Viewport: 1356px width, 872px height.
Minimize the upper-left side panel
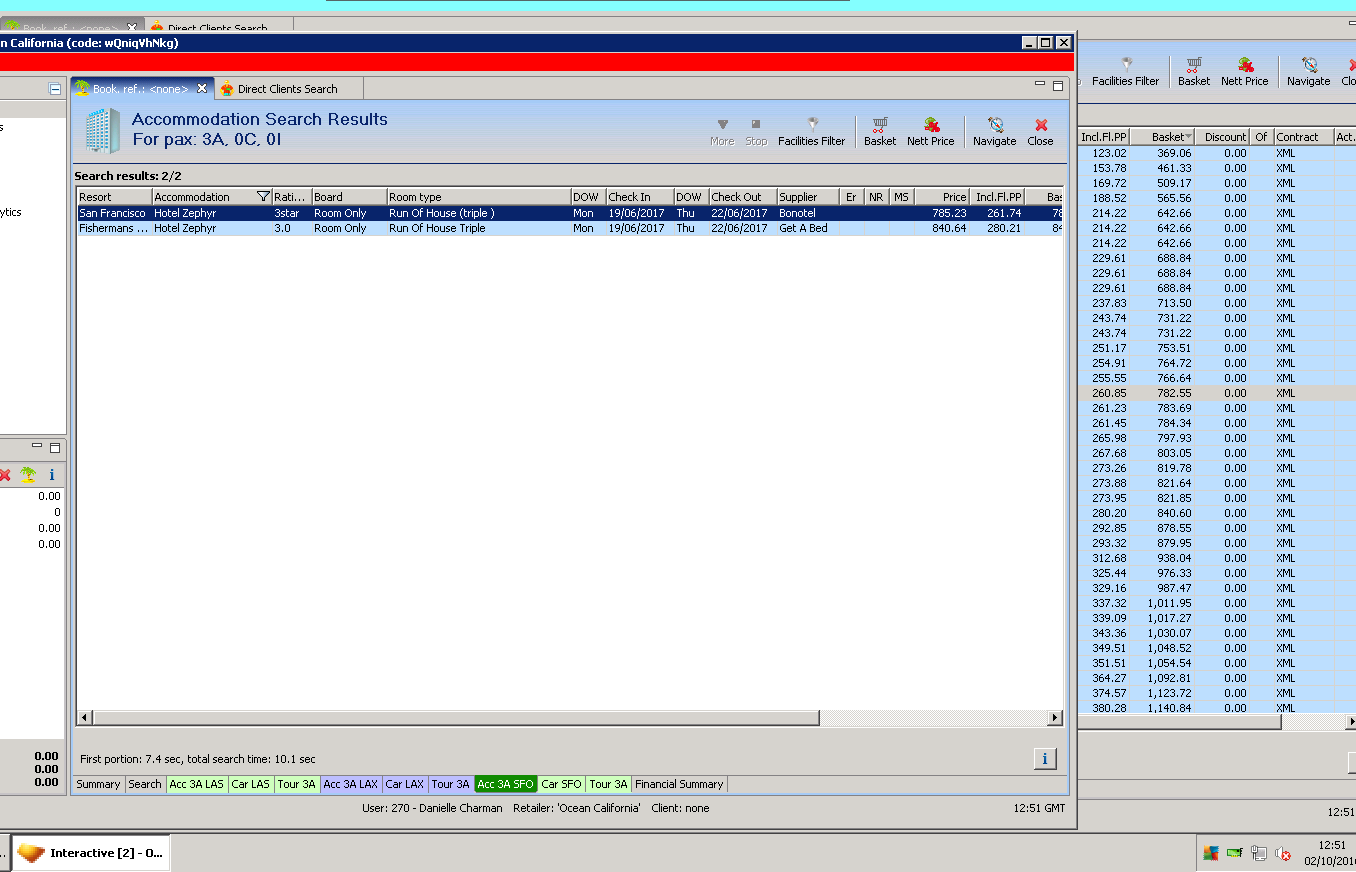pyautogui.click(x=54, y=88)
